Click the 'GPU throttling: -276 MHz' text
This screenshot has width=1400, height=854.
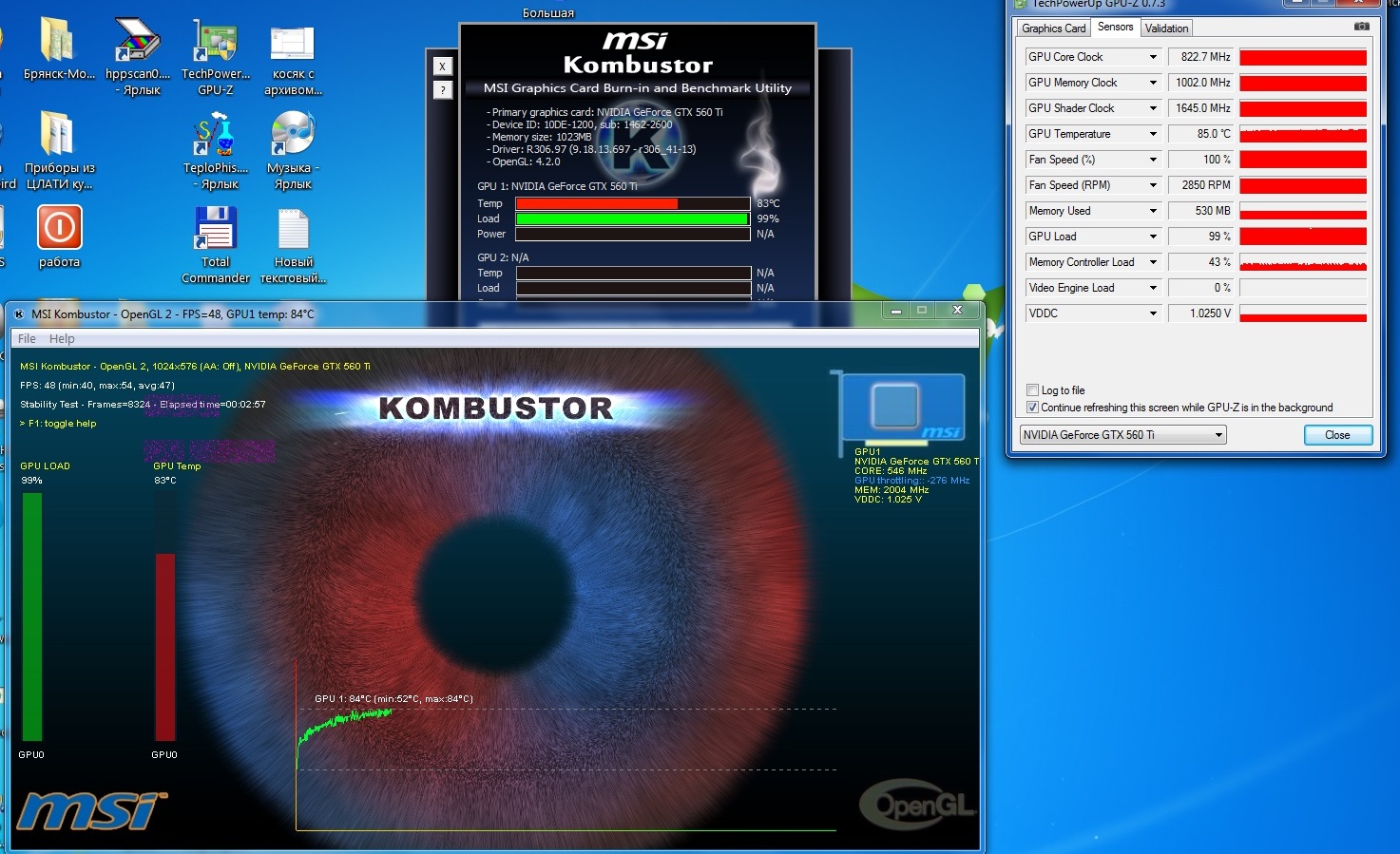tap(911, 481)
